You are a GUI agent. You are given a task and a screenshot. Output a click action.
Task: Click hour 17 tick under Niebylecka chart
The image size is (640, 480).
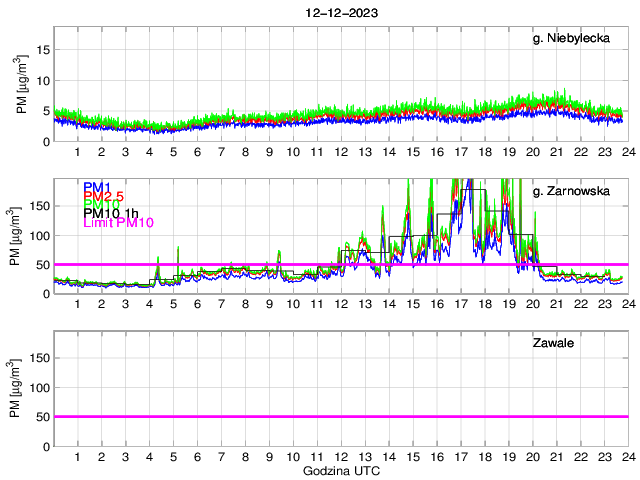[x=460, y=152]
